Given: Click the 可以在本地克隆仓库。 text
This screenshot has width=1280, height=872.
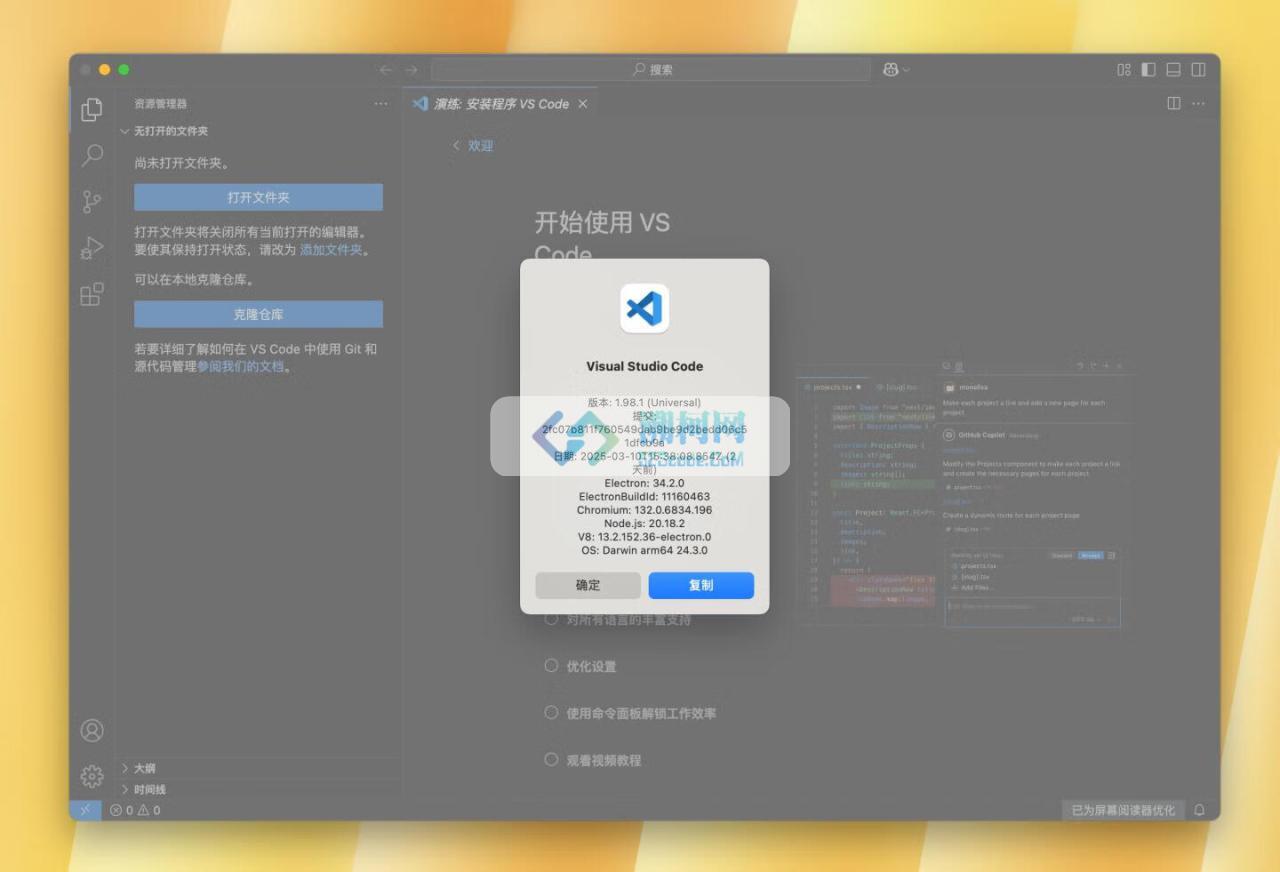Looking at the screenshot, I should pyautogui.click(x=195, y=280).
